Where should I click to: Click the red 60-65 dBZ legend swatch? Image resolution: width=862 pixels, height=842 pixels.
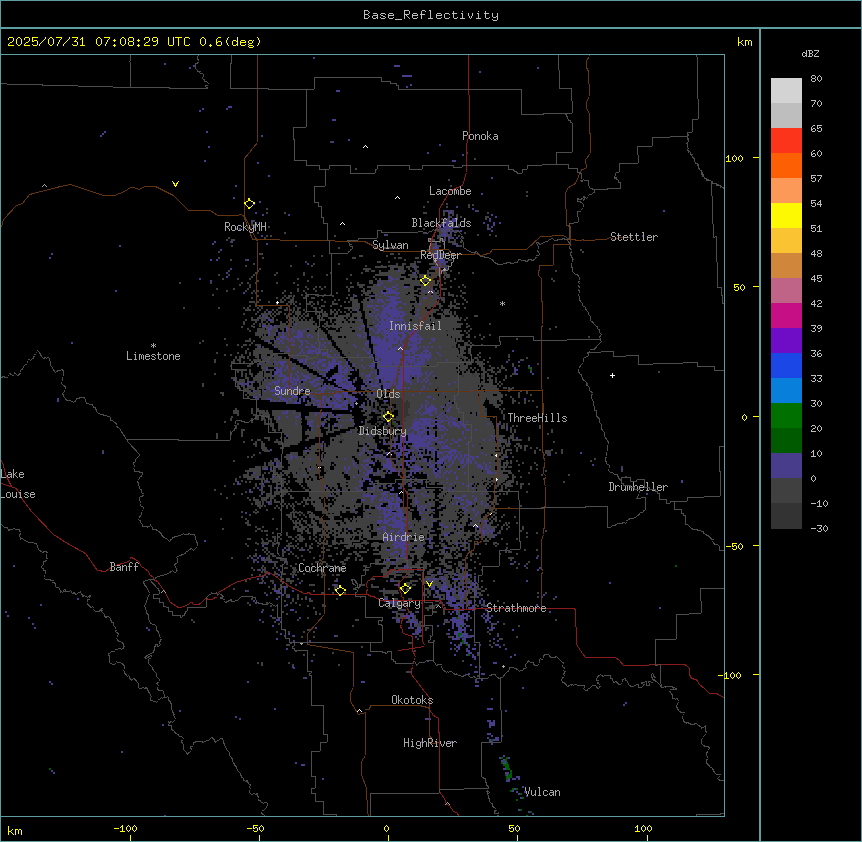[x=786, y=140]
